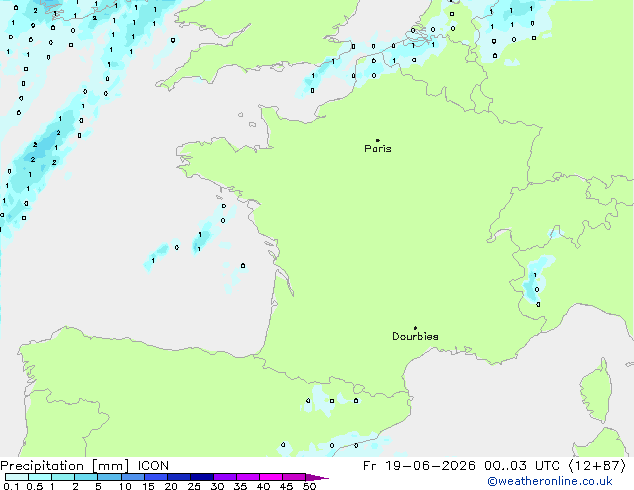Click the dark blue 25 mm legend swatch
Viewport: 634px width, 490px height.
click(202, 477)
